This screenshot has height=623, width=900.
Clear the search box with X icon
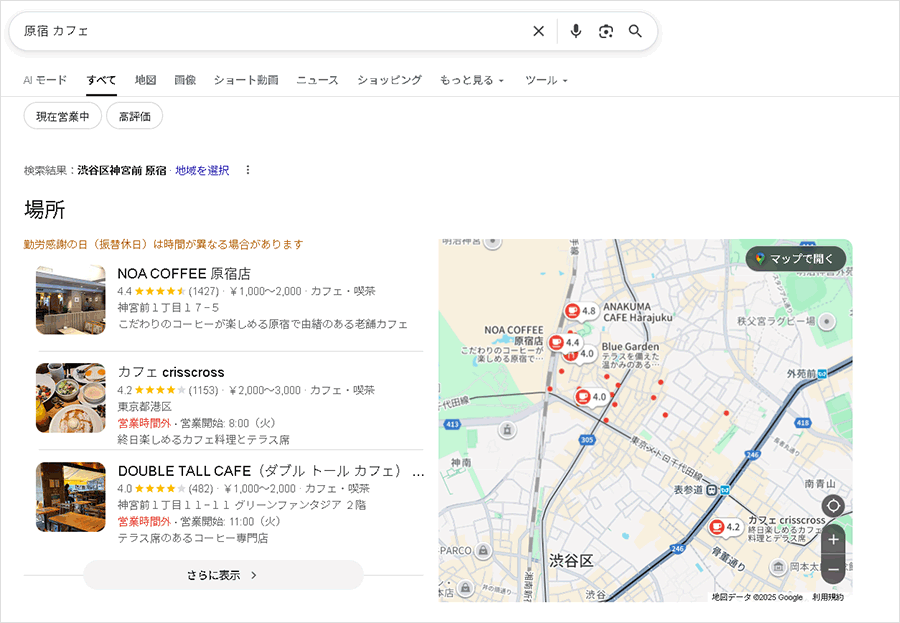(x=539, y=31)
